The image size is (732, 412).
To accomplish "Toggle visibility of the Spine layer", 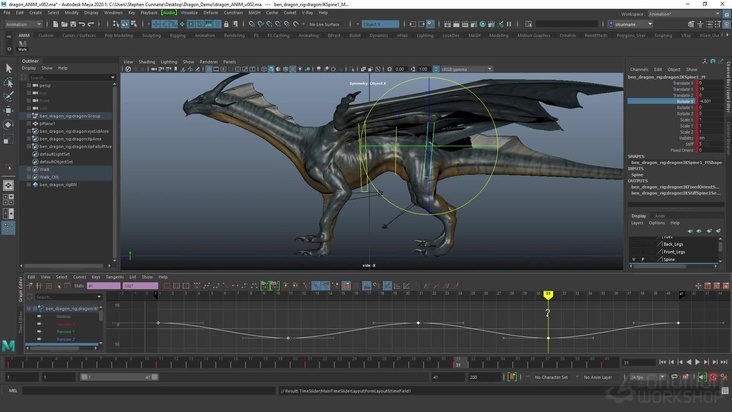I will (632, 259).
